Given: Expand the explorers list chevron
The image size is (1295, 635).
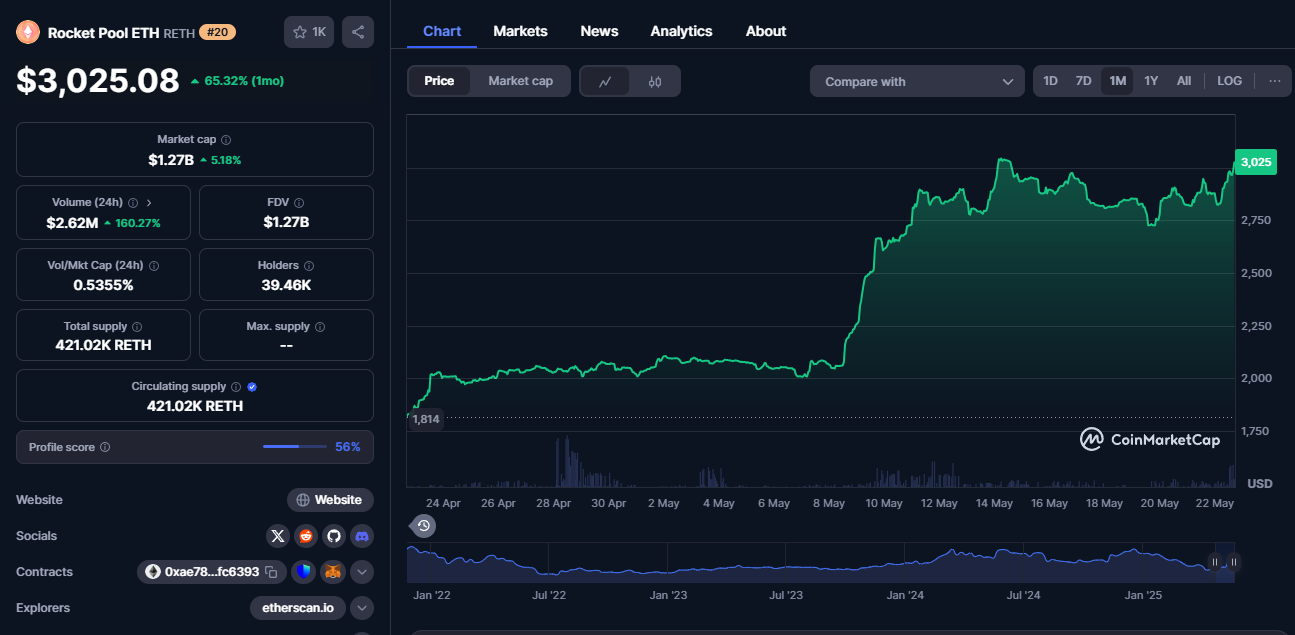Looking at the screenshot, I should tap(362, 608).
